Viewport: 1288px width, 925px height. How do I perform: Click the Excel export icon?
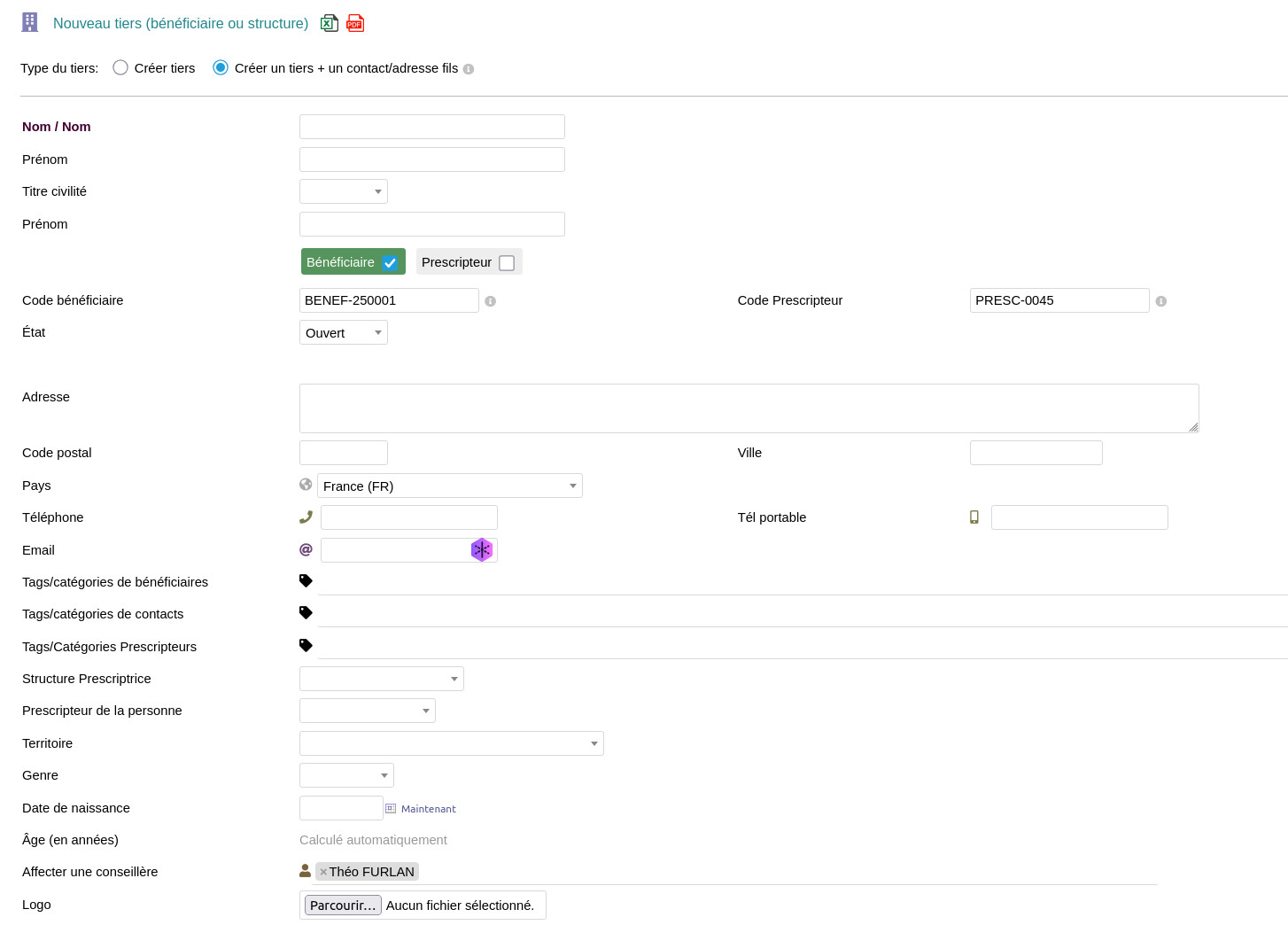tap(329, 23)
